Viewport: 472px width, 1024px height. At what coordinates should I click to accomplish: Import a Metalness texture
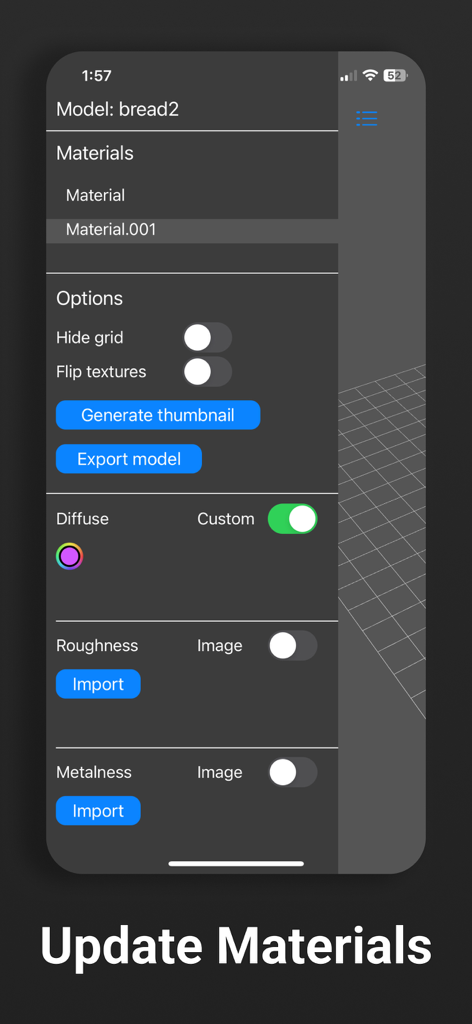point(98,810)
